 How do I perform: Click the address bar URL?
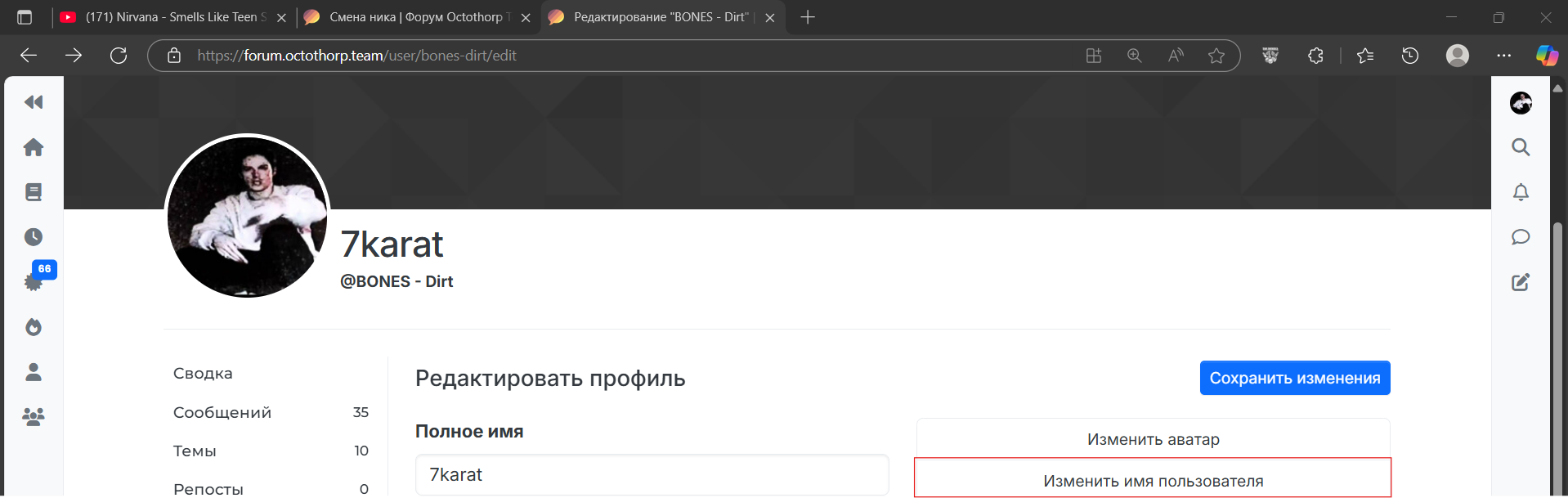(x=356, y=56)
